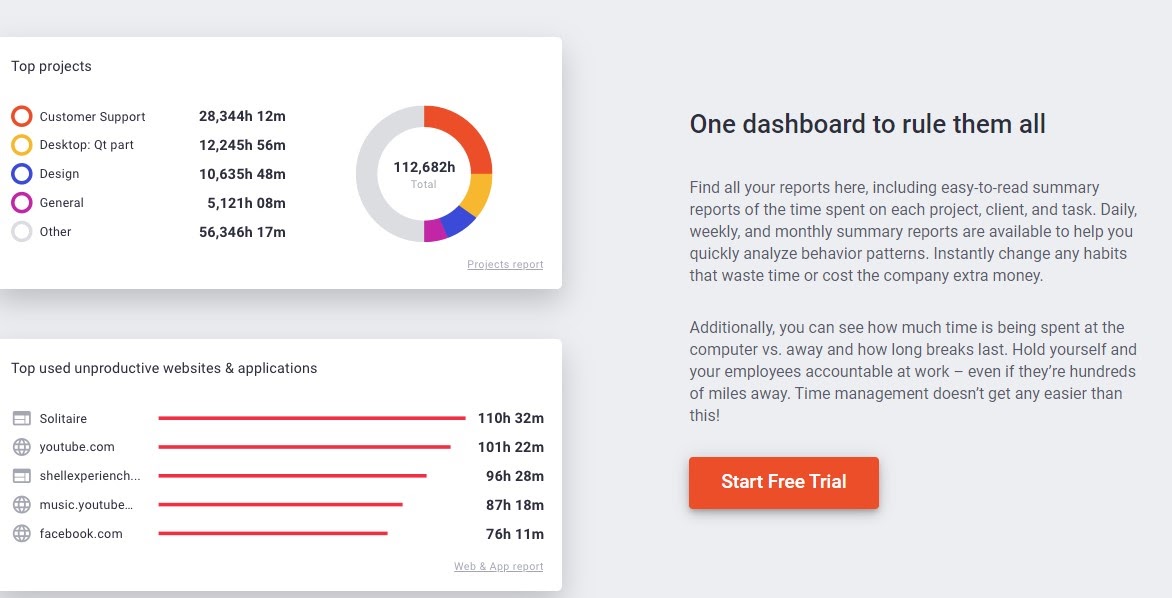Click the Solitaire application window icon

click(22, 418)
